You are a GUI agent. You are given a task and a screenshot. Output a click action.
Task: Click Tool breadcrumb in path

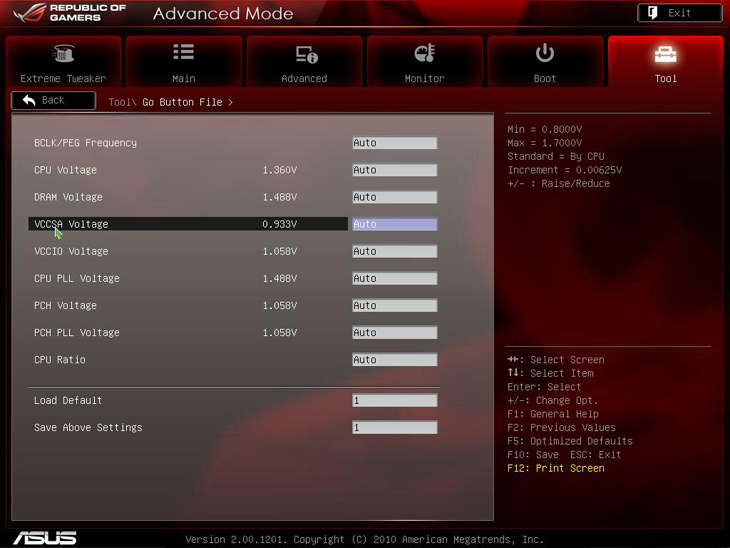(x=120, y=102)
